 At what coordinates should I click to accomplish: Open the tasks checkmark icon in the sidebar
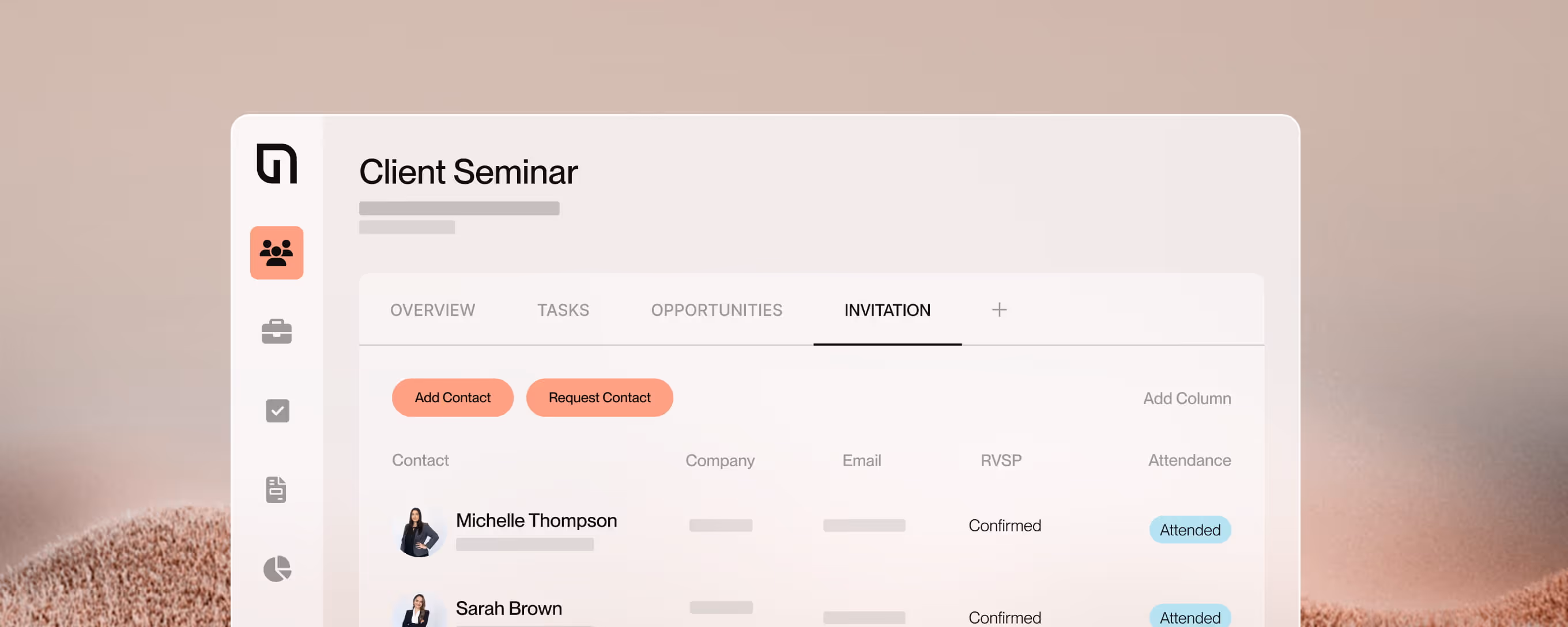coord(277,411)
